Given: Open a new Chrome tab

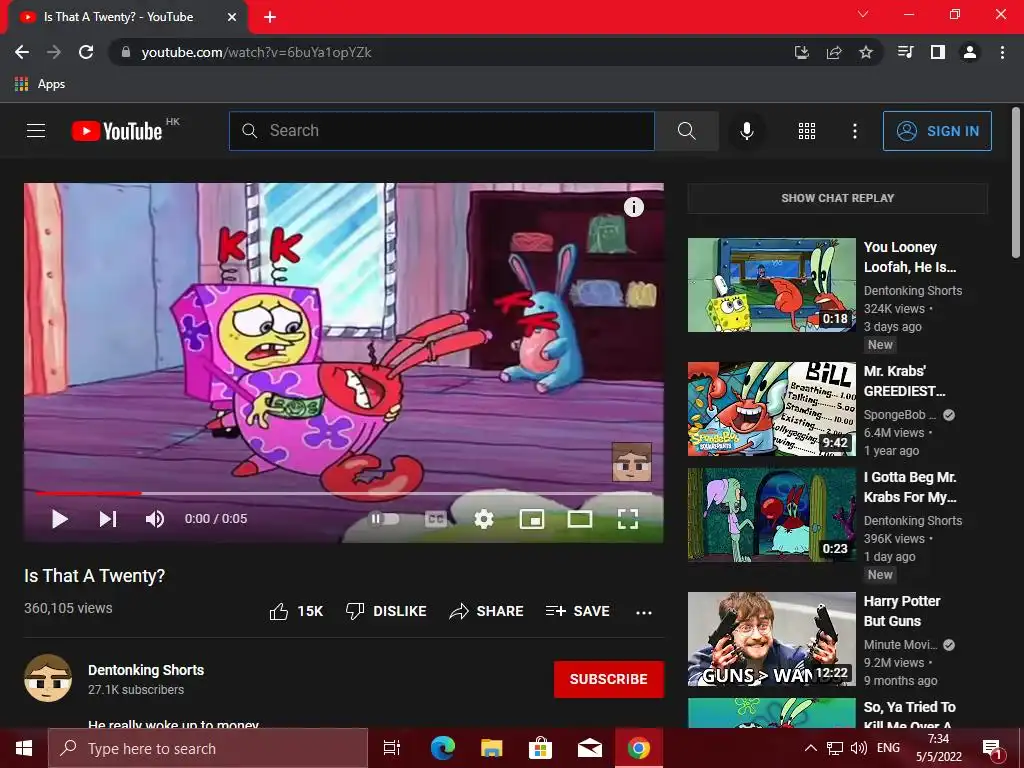Looking at the screenshot, I should click(270, 17).
